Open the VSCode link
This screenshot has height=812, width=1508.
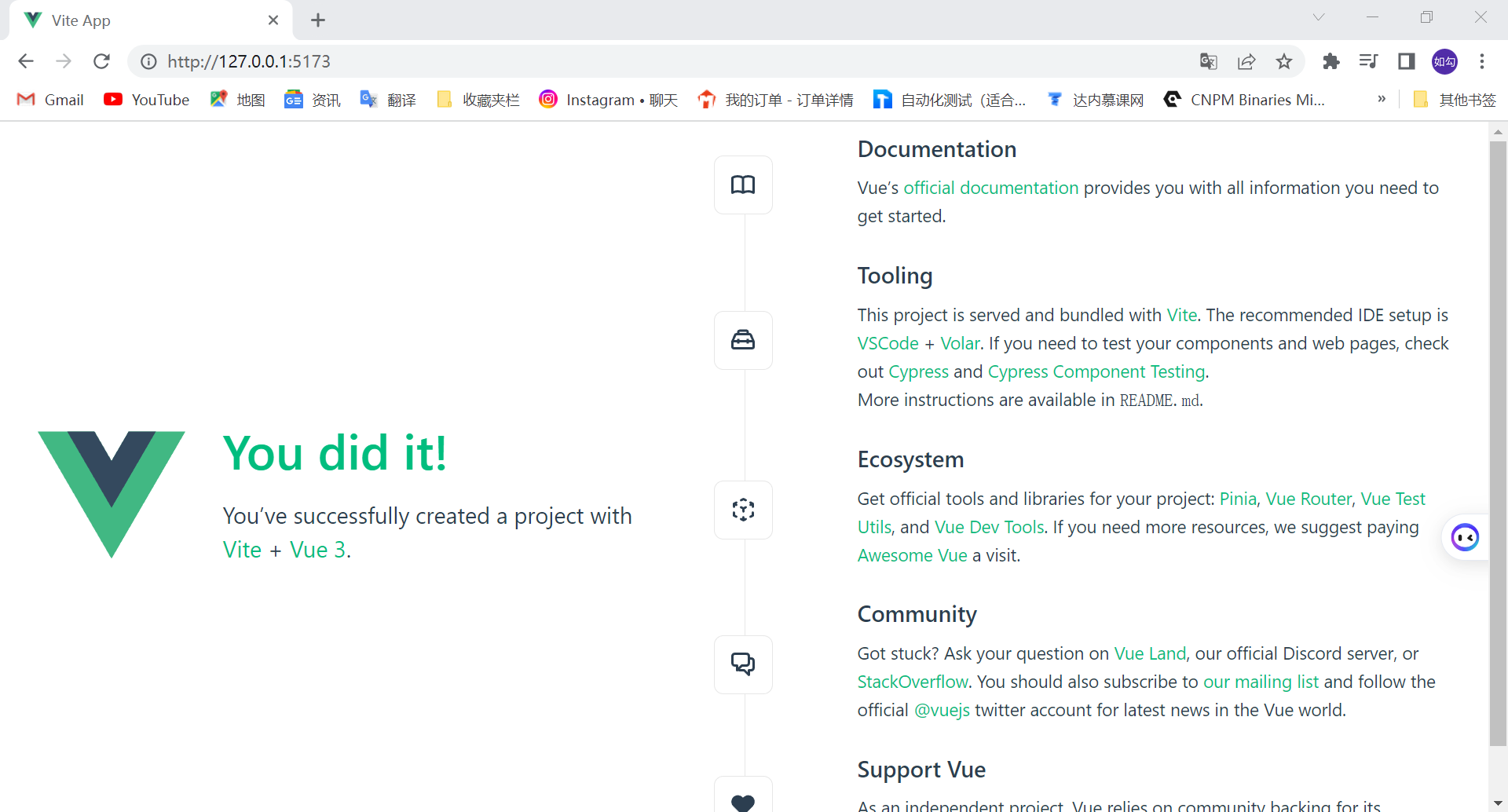pos(888,343)
